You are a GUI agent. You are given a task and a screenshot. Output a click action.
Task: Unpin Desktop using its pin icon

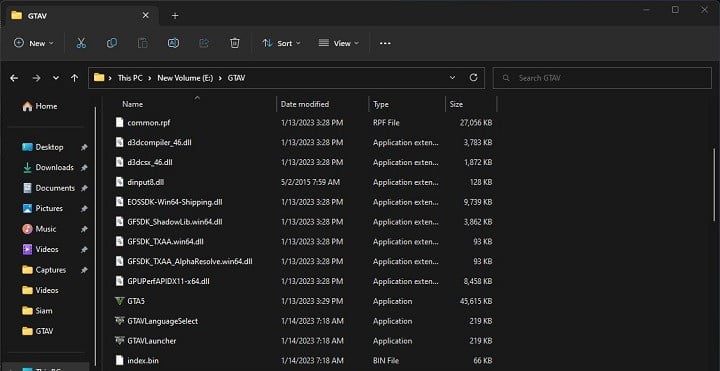(x=84, y=147)
